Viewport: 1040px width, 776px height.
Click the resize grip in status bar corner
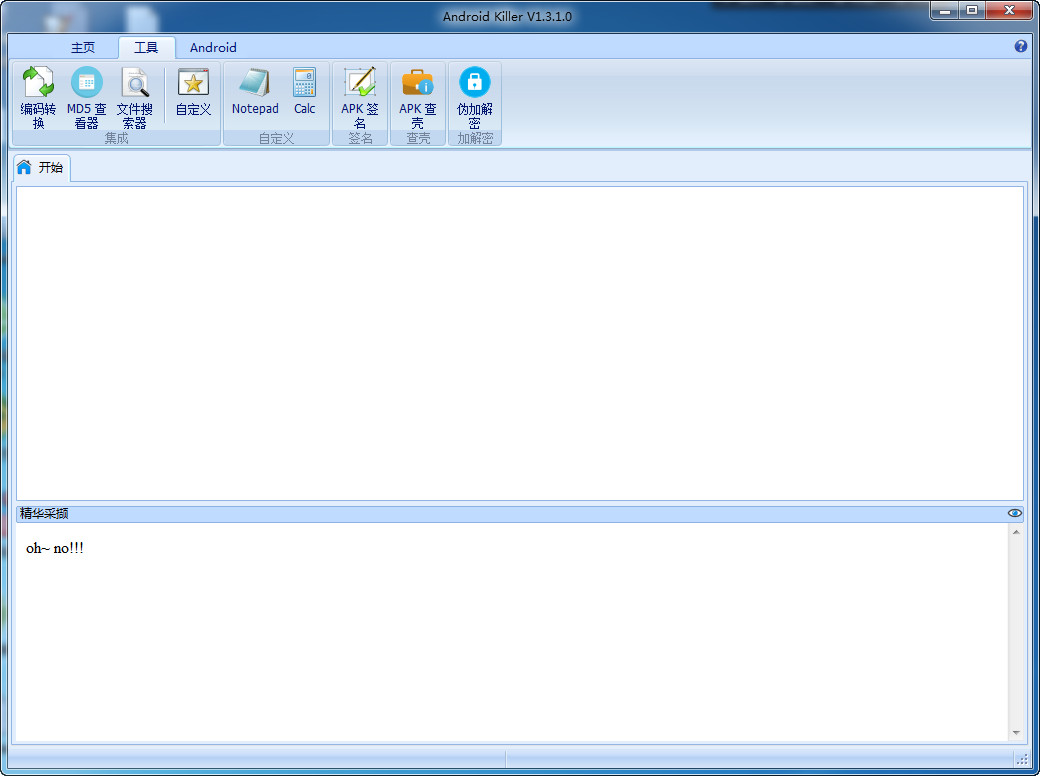click(x=1022, y=759)
